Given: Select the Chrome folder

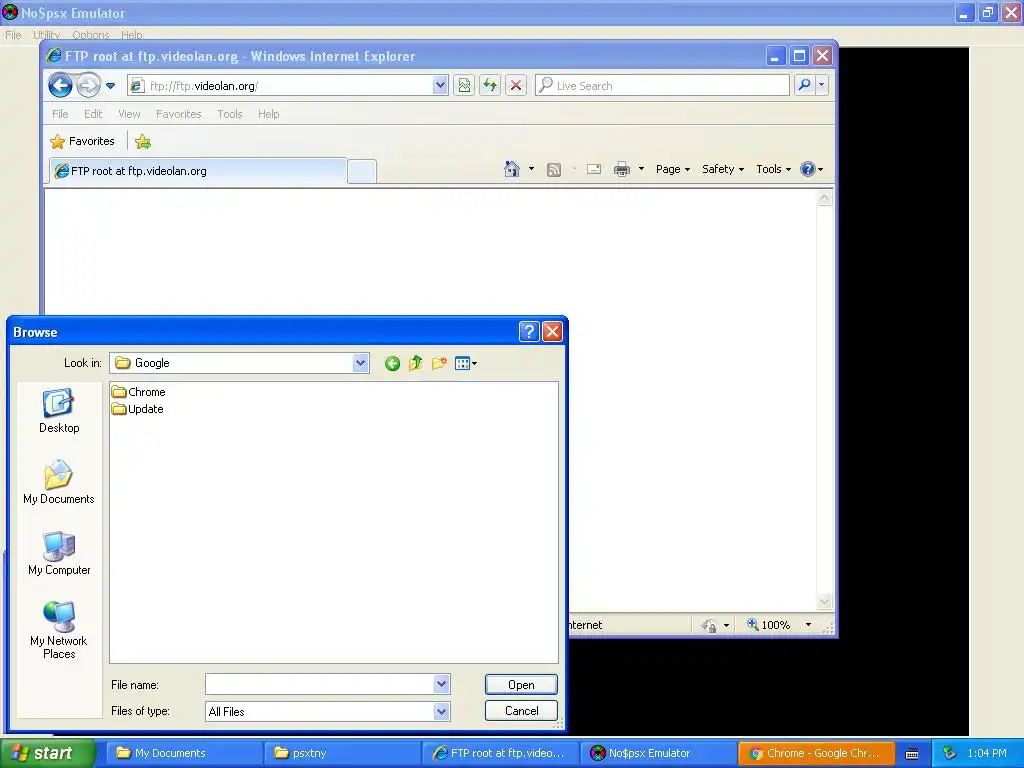Looking at the screenshot, I should 138,392.
